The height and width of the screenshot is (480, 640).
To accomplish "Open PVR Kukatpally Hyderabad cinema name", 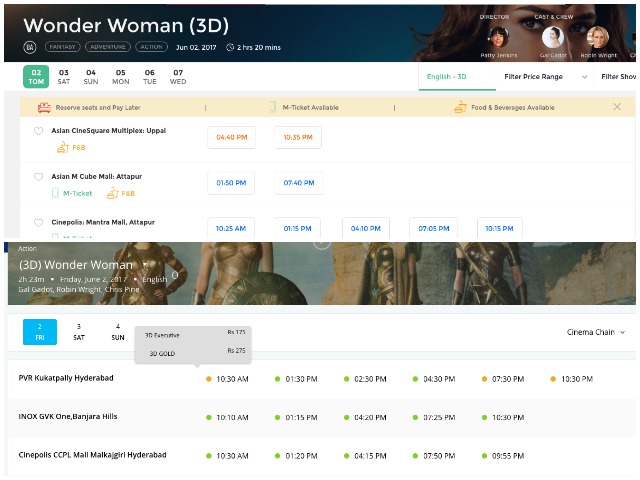I will (x=66, y=378).
